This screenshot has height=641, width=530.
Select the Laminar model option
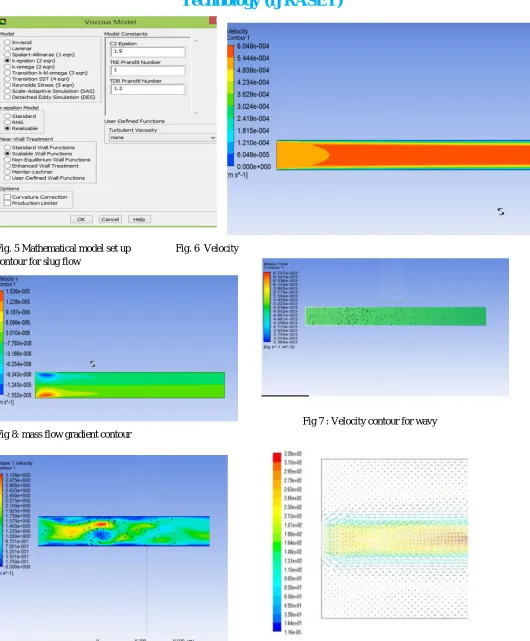pos(7,48)
